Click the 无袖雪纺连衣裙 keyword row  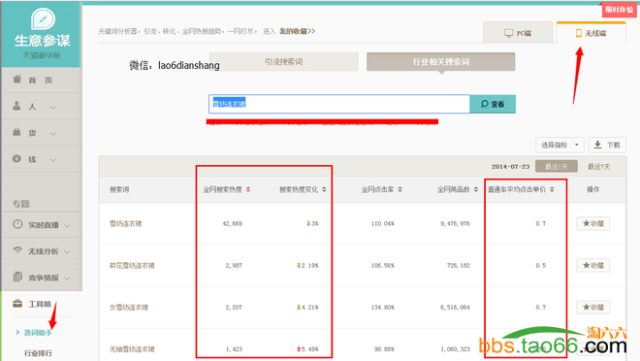click(x=132, y=349)
